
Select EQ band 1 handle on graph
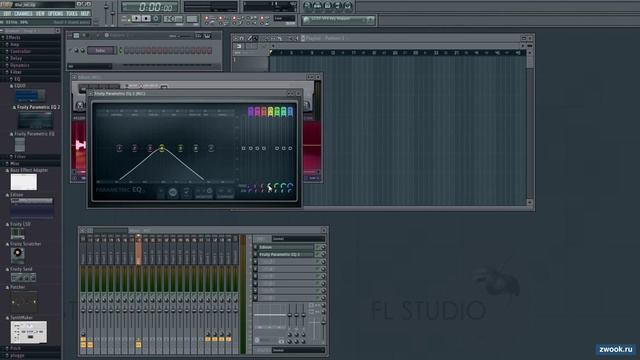point(119,148)
